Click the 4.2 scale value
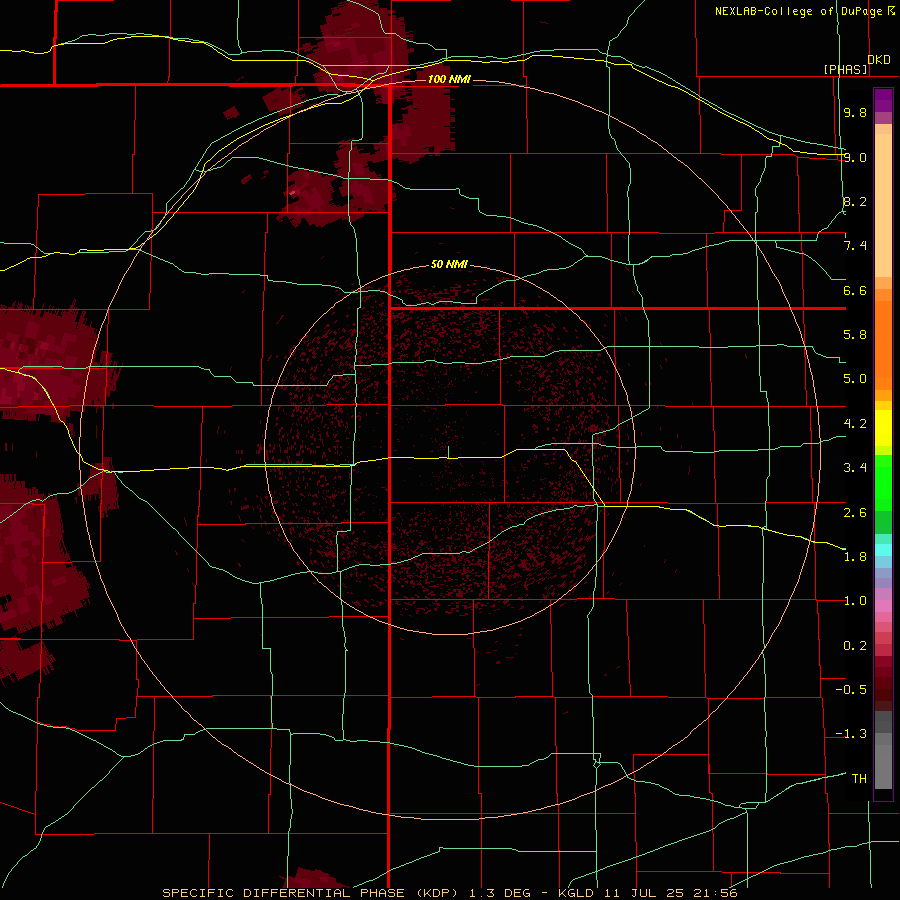Image resolution: width=900 pixels, height=900 pixels. pyautogui.click(x=855, y=424)
